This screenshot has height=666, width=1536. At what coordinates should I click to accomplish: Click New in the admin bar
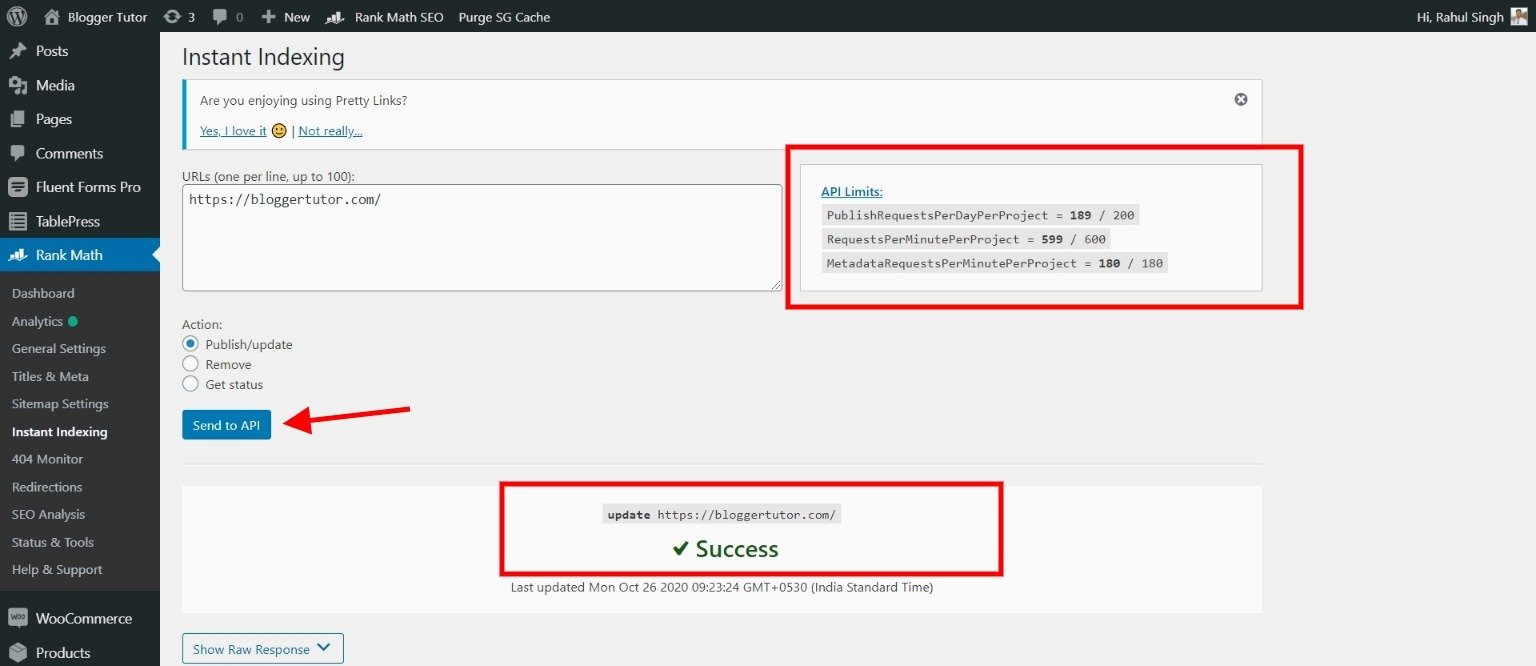297,17
